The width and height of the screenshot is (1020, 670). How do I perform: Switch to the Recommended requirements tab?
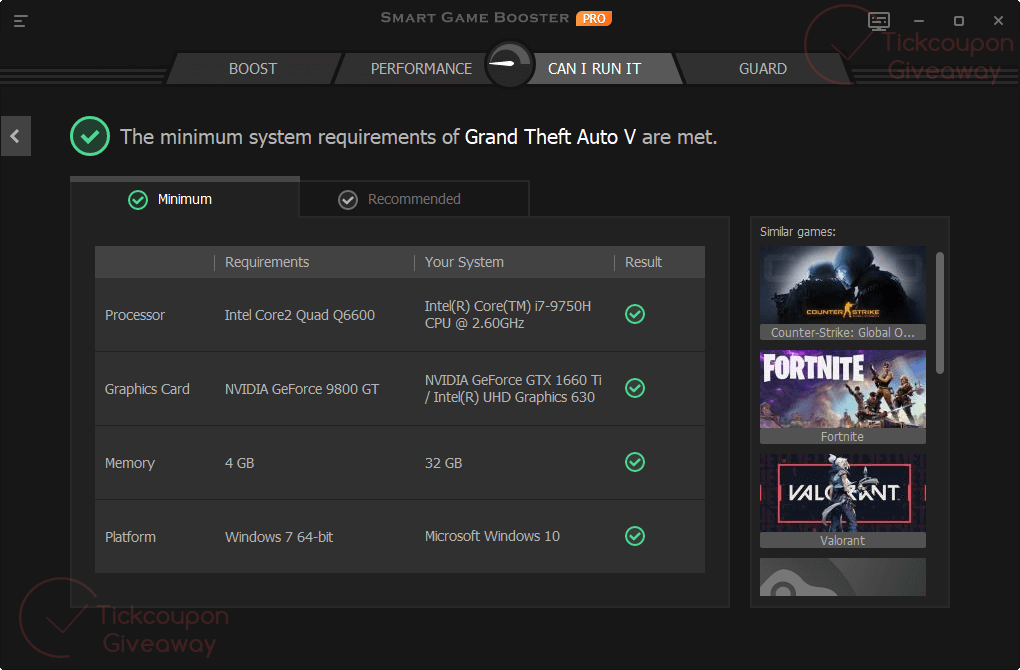coord(414,199)
